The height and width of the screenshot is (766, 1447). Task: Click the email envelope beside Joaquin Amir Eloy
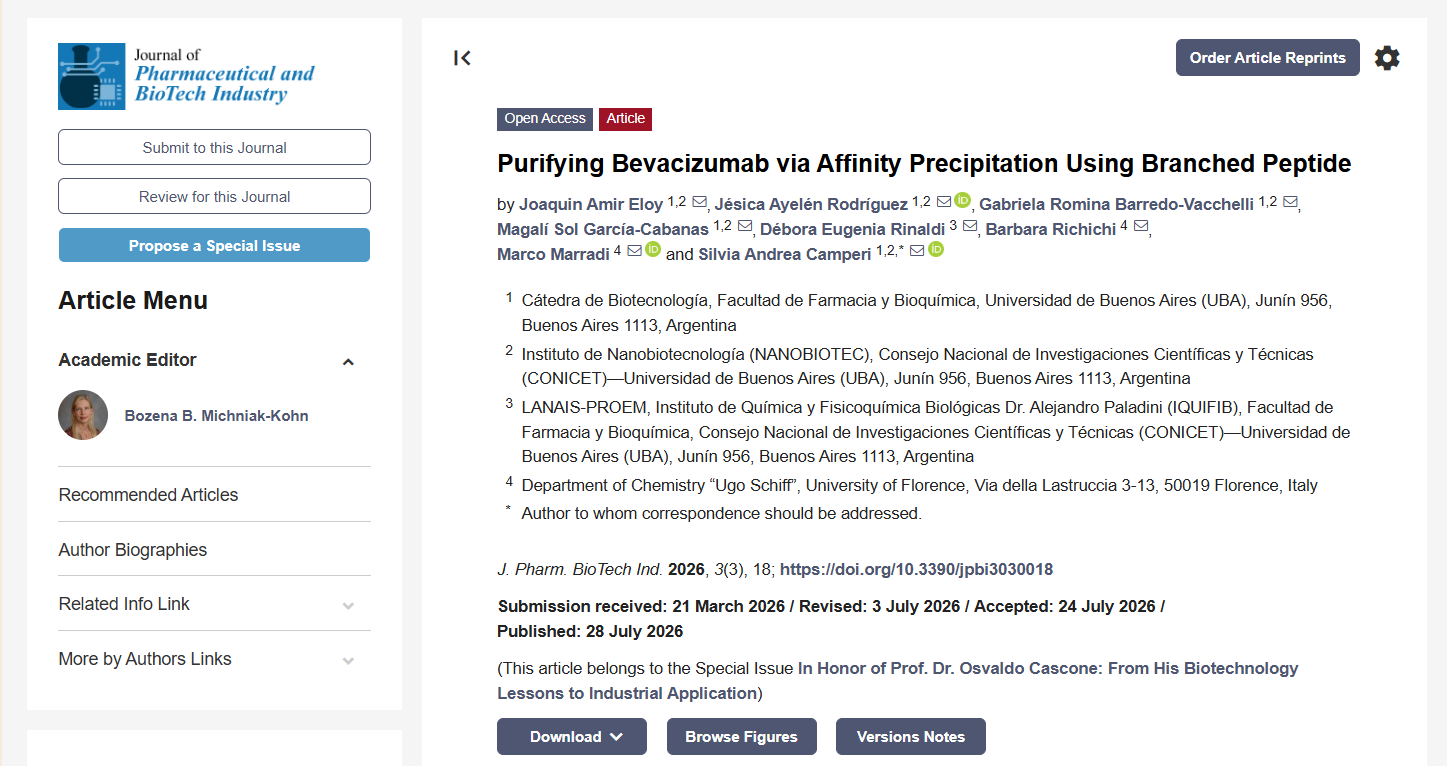pos(700,202)
